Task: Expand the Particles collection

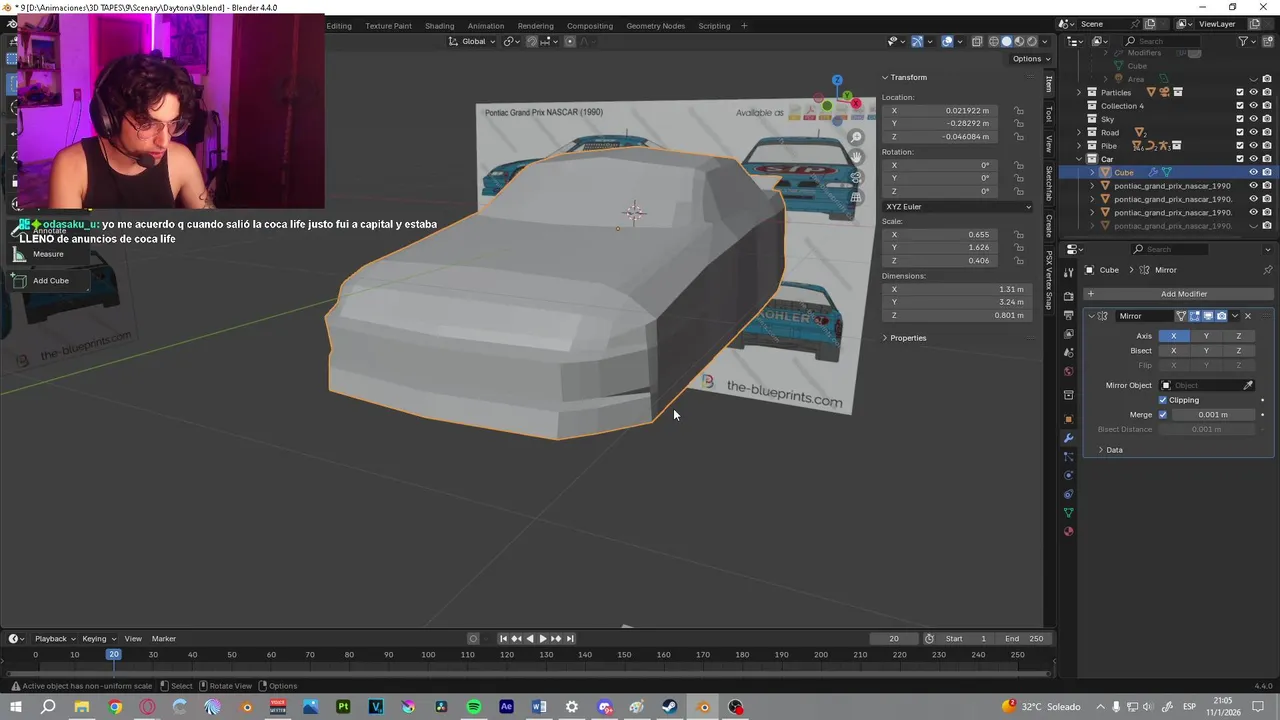Action: [1079, 92]
